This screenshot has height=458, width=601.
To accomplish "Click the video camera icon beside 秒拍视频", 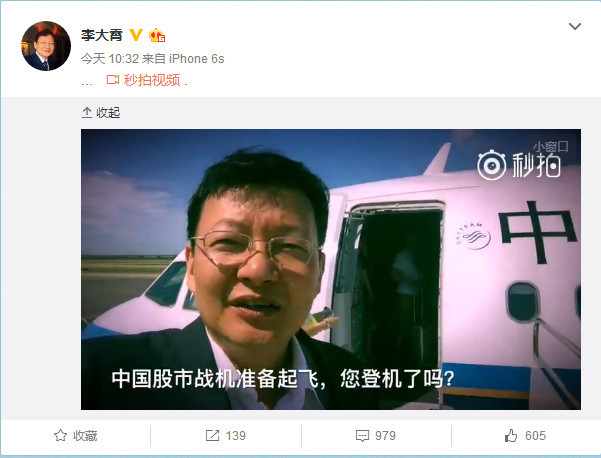I will (113, 80).
